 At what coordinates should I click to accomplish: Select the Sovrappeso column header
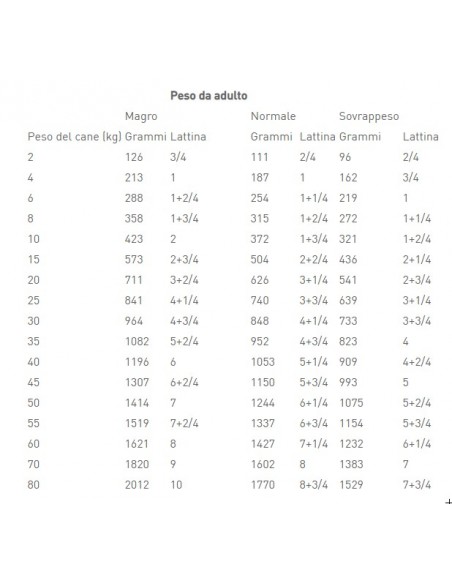369,117
